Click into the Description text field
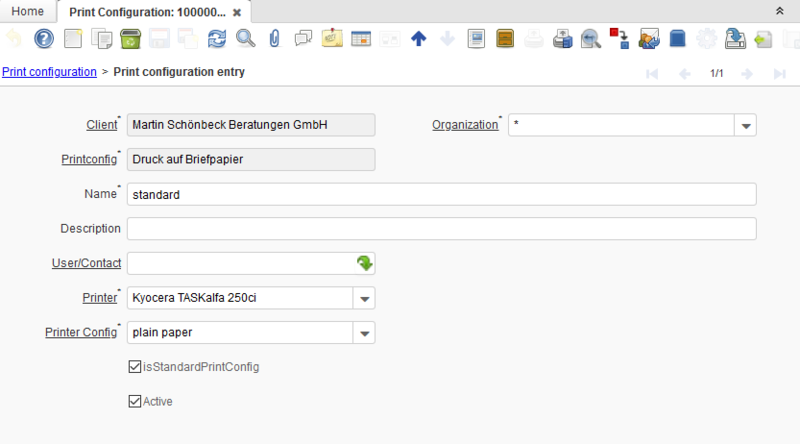The width and height of the screenshot is (800, 444). [x=441, y=229]
